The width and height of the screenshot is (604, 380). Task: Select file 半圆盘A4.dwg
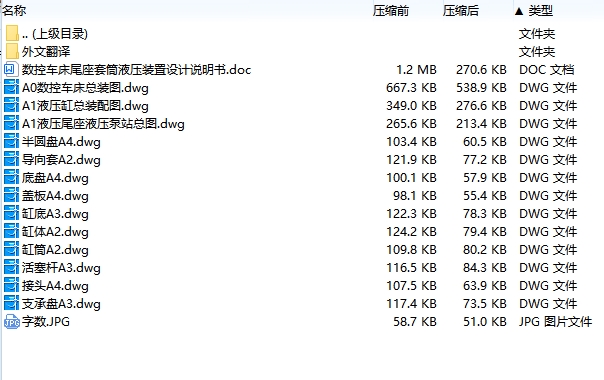coord(61,142)
